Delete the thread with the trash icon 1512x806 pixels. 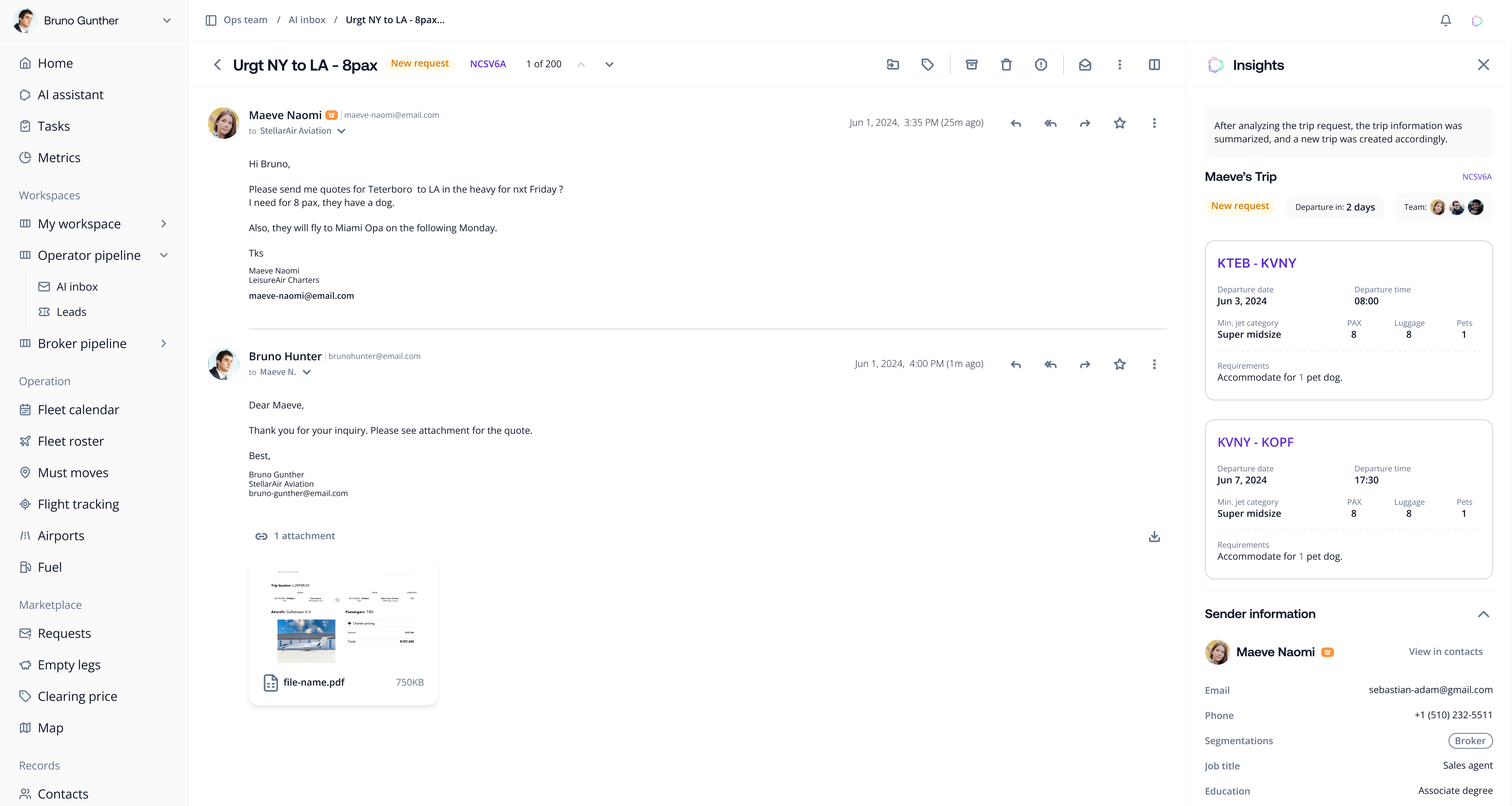tap(1006, 64)
